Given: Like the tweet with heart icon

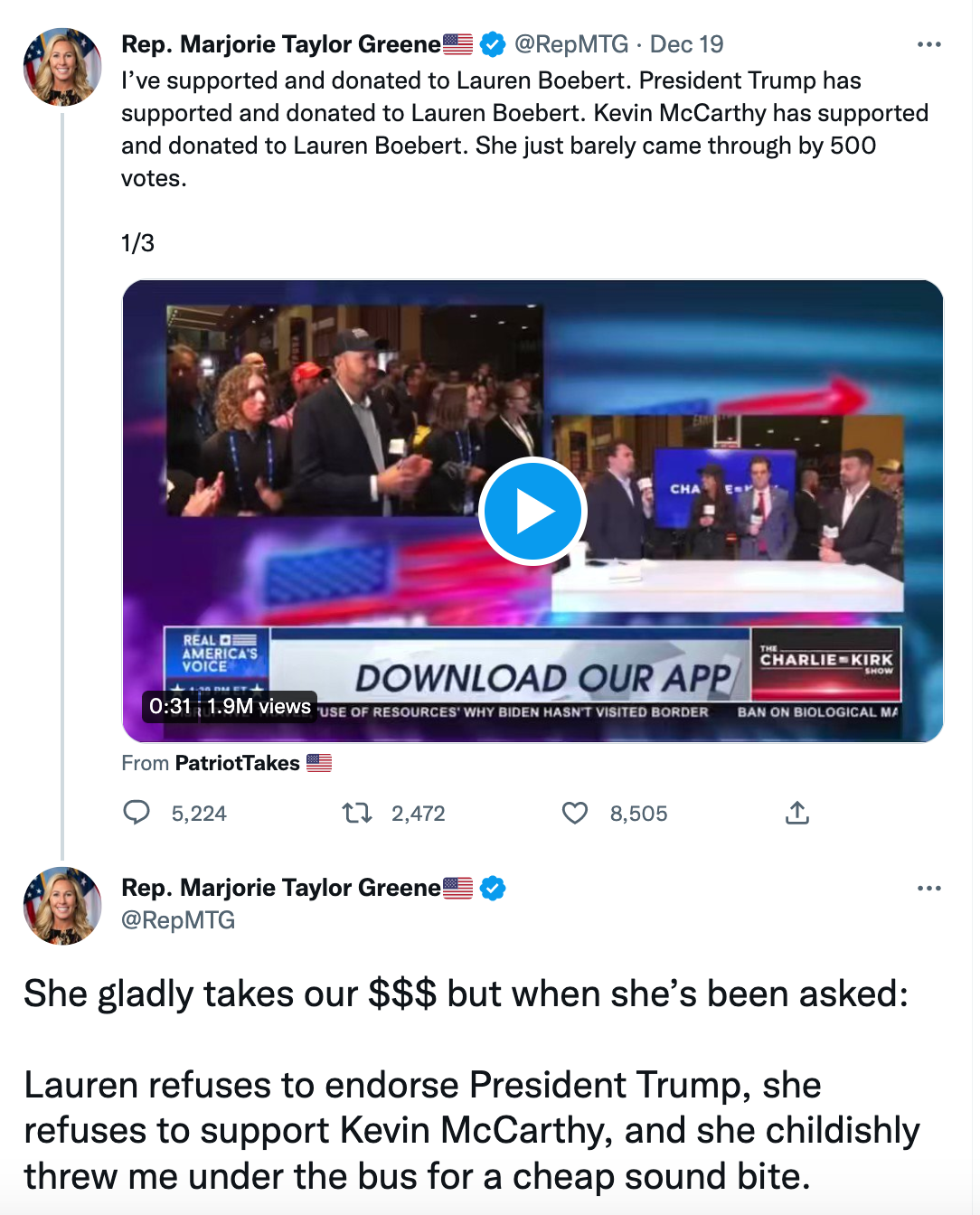Looking at the screenshot, I should 575,813.
